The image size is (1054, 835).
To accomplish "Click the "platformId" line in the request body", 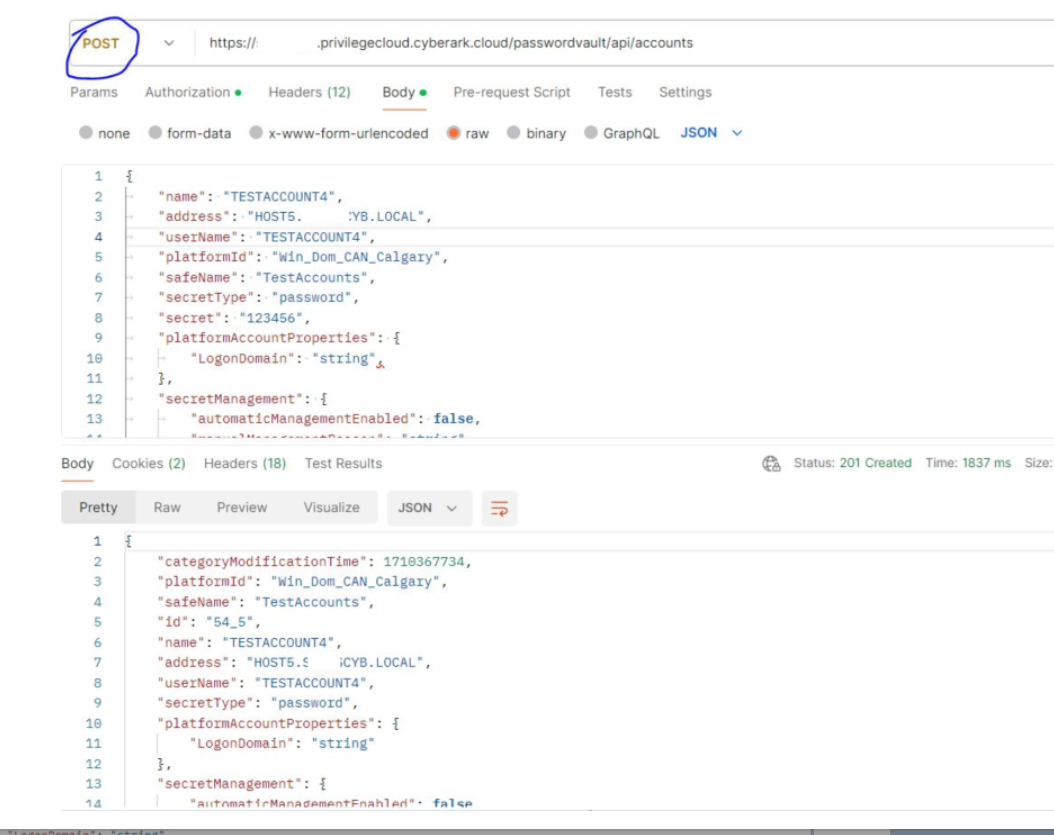I will (302, 257).
